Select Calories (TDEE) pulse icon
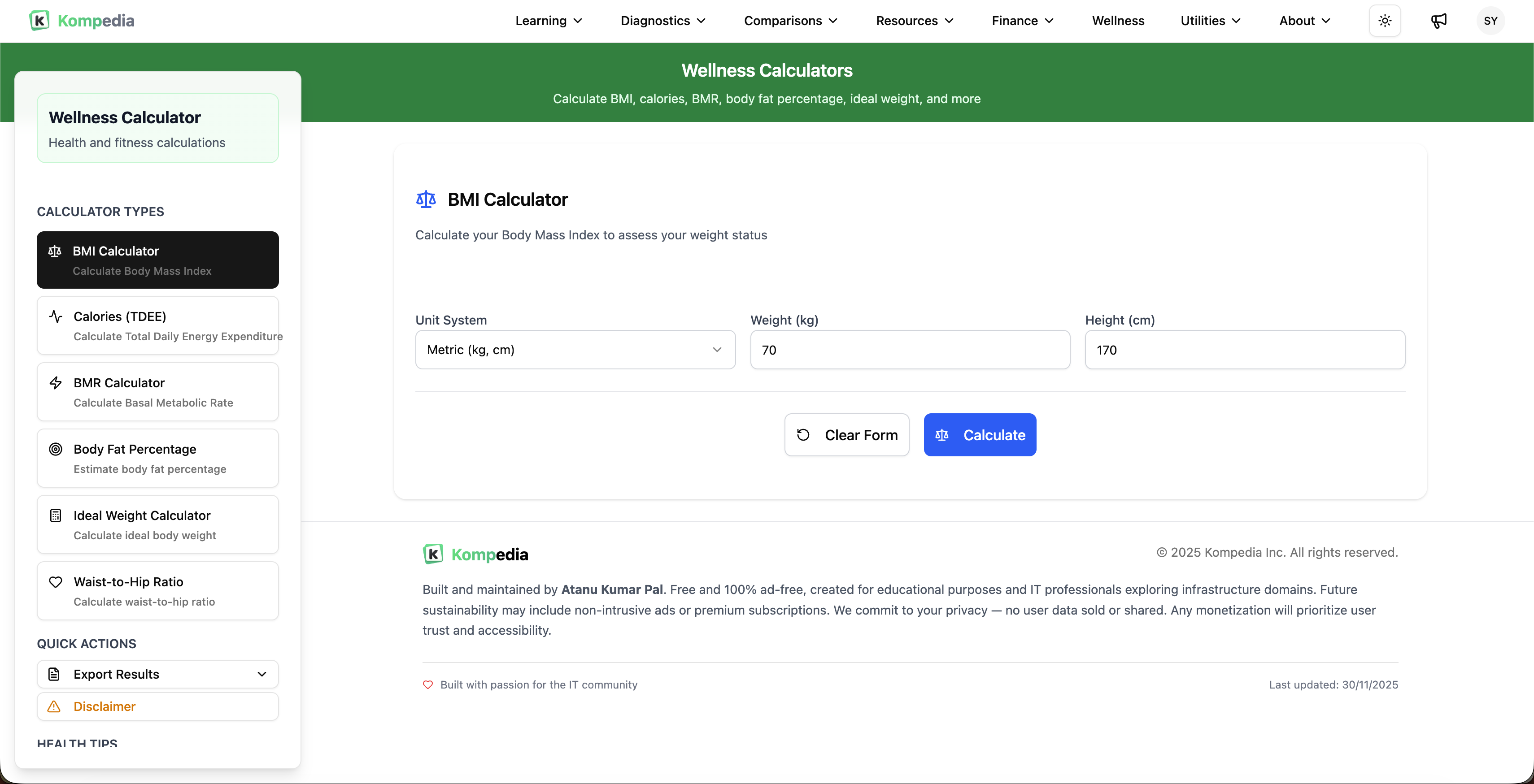Image resolution: width=1534 pixels, height=784 pixels. coord(55,317)
